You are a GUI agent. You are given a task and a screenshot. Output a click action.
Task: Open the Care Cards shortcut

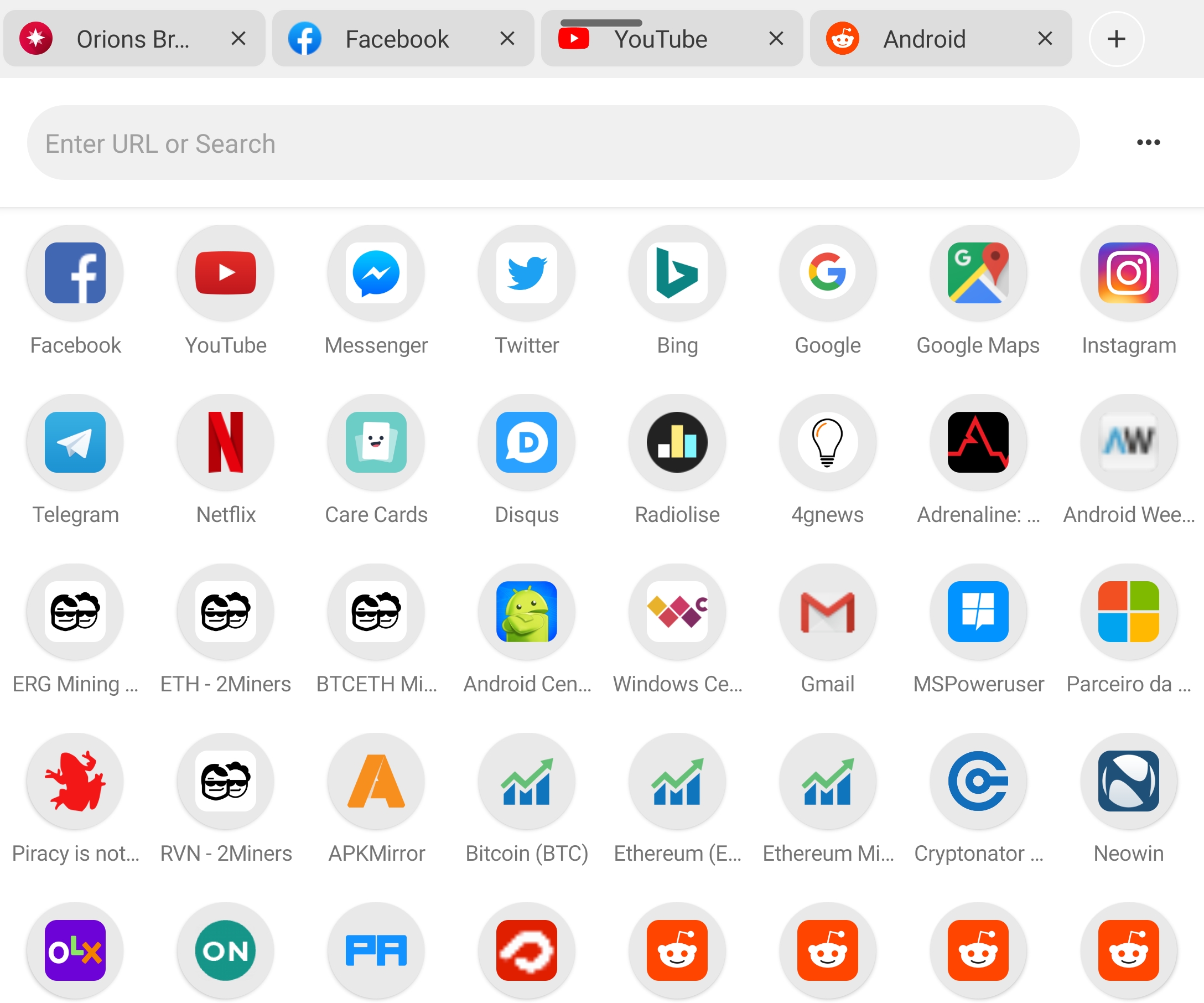(x=376, y=442)
